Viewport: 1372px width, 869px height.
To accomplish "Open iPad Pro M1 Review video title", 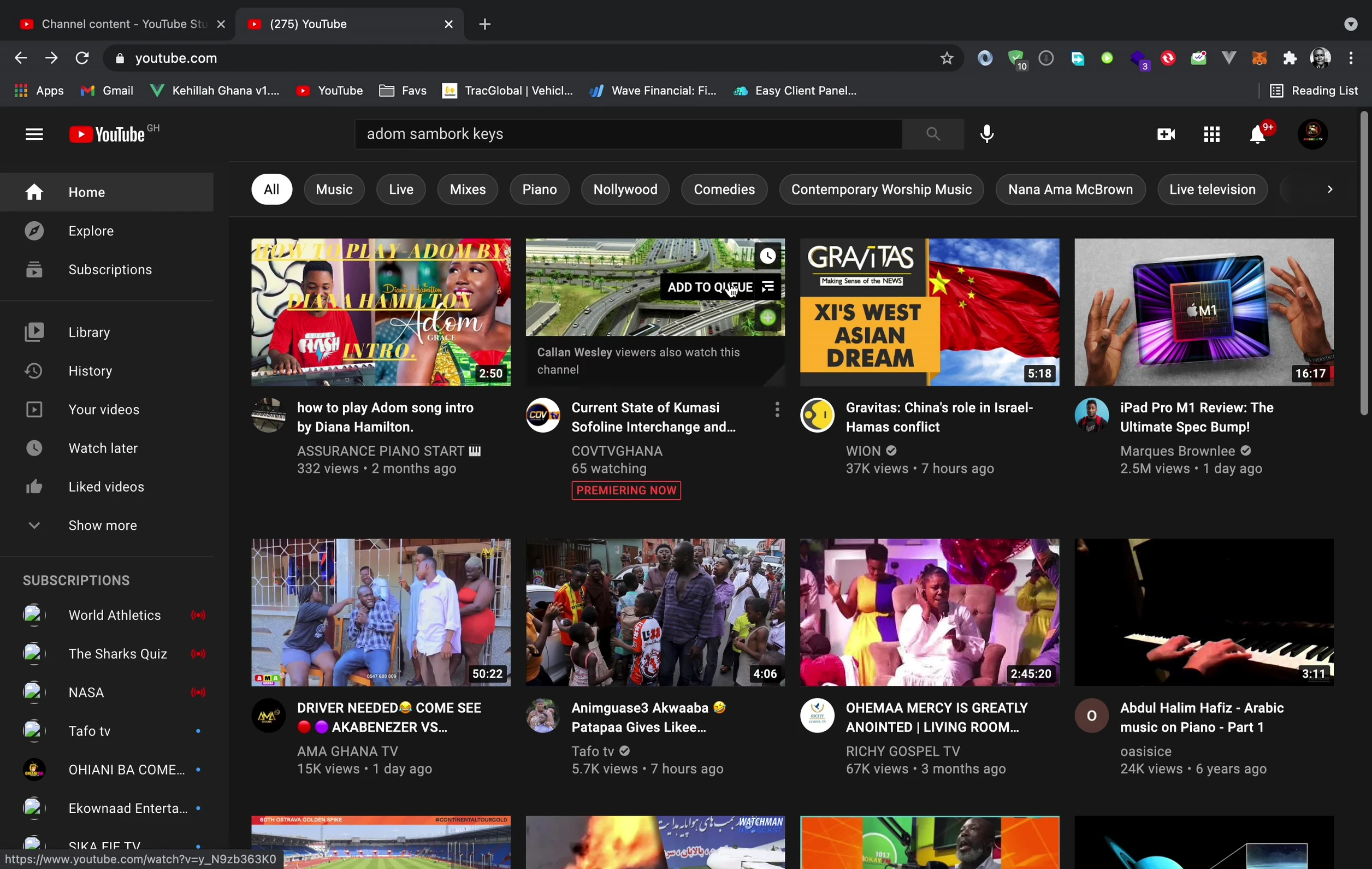I will [x=1197, y=417].
